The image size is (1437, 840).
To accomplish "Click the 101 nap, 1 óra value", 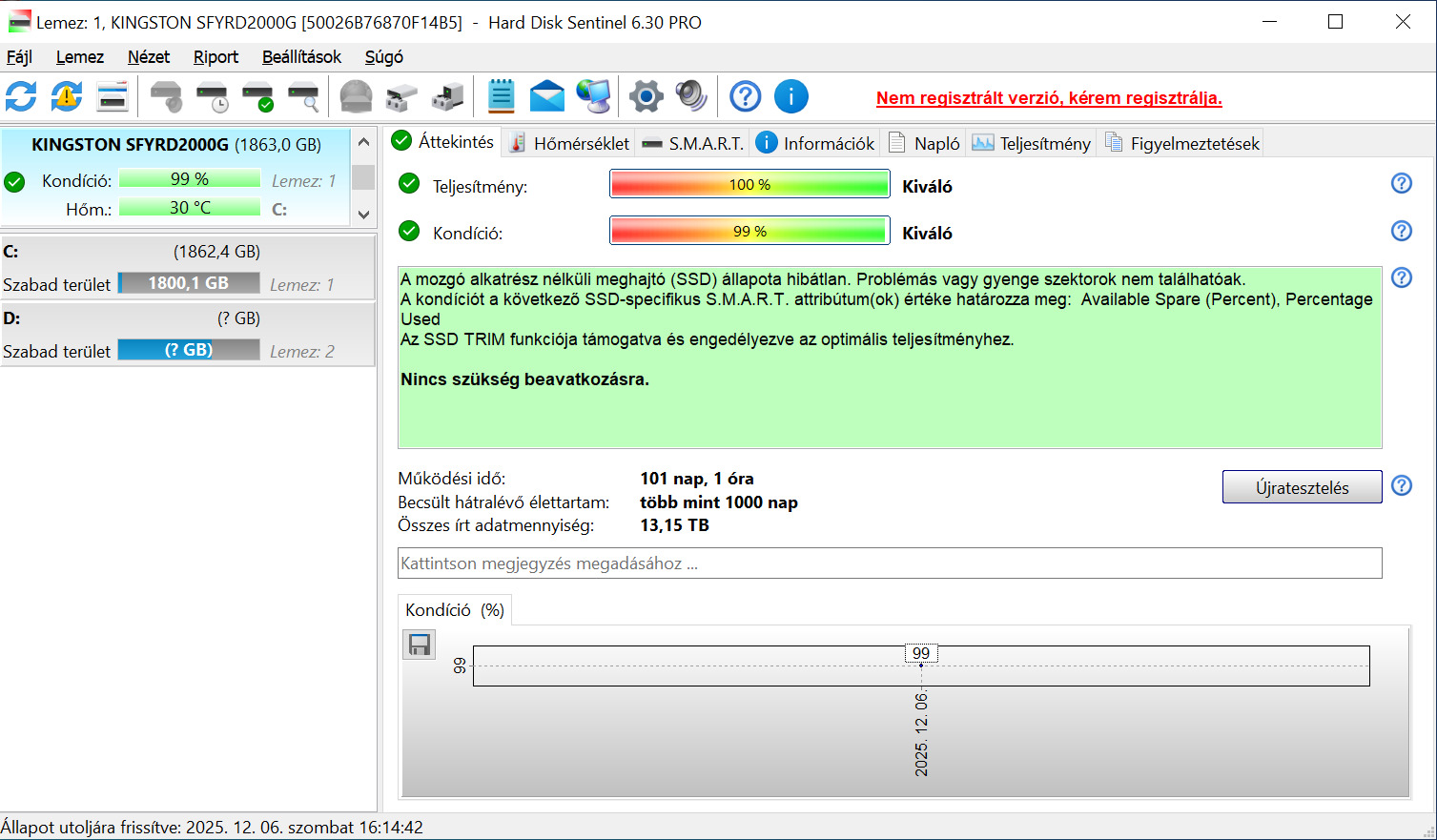I will [x=697, y=479].
